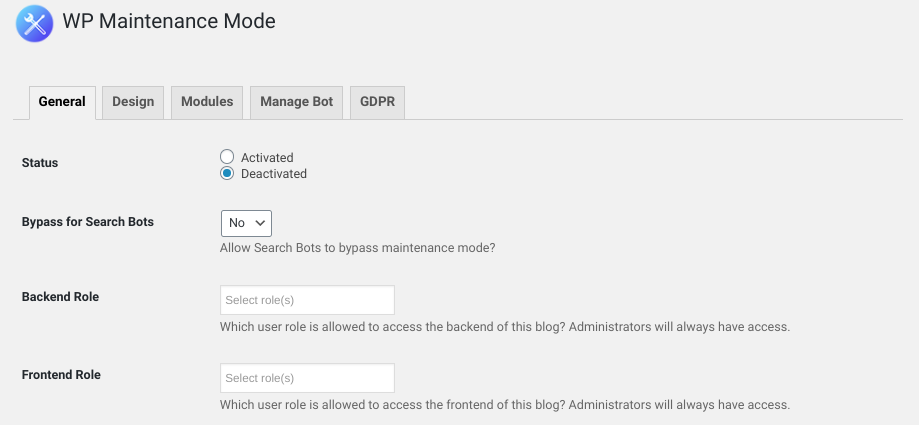The height and width of the screenshot is (425, 919).
Task: Go to the Manage Bot tab
Action: pos(297,102)
